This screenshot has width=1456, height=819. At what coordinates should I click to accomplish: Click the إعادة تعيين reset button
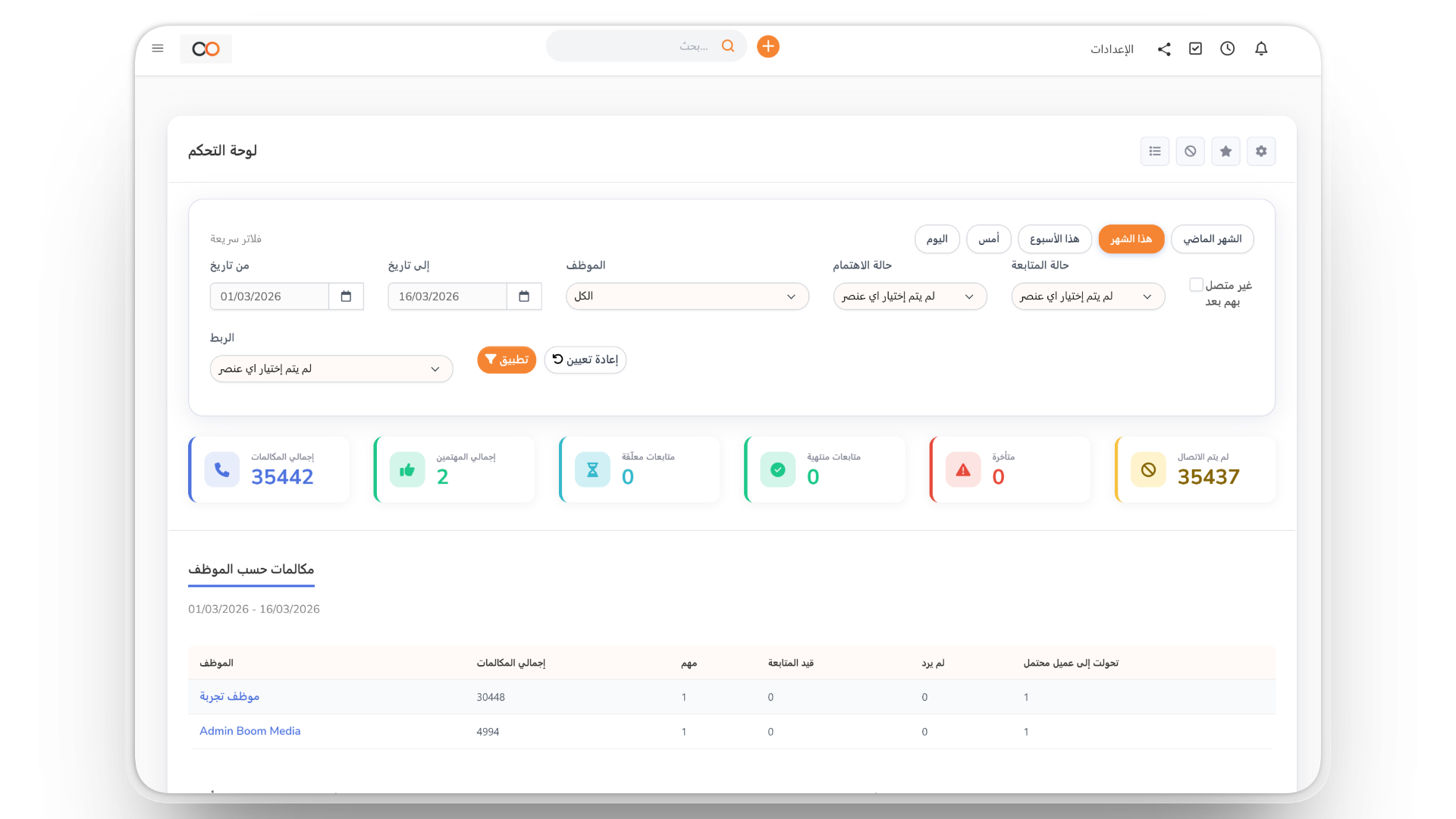(x=585, y=359)
